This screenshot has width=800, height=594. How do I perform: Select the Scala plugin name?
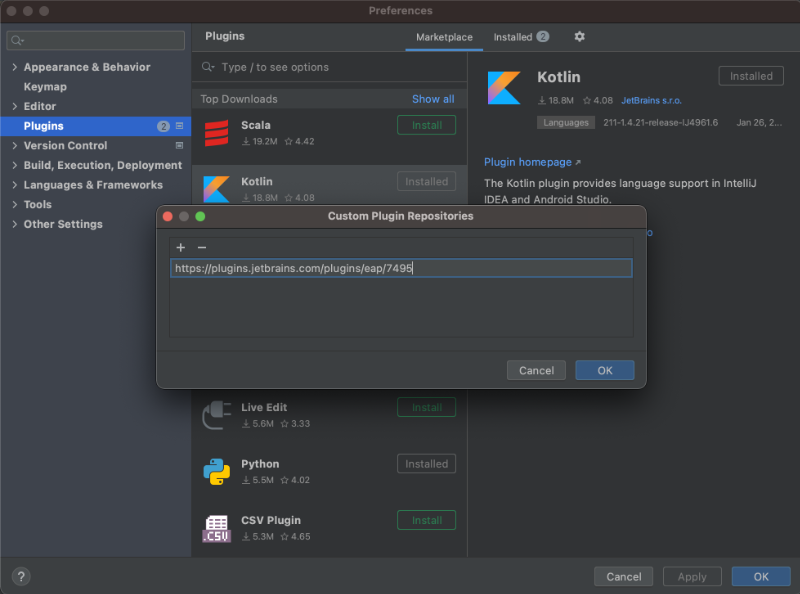point(256,125)
